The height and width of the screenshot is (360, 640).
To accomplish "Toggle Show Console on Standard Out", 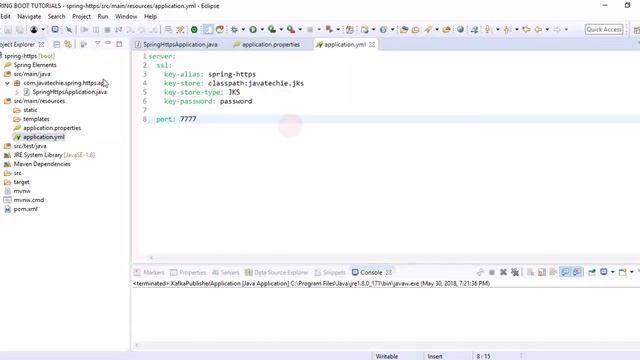I will coord(565,272).
